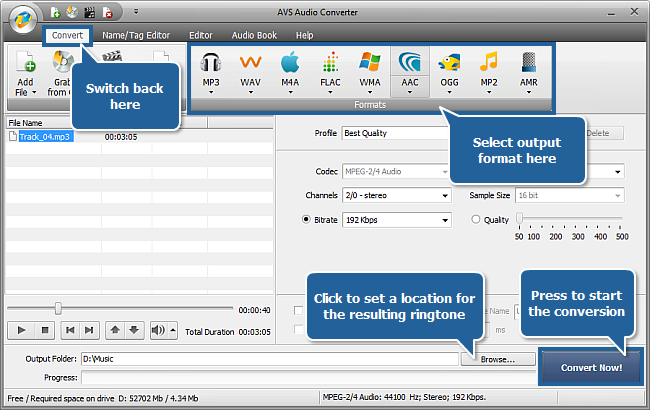Click the Quality slider handle
650x410 pixels.
click(519, 218)
